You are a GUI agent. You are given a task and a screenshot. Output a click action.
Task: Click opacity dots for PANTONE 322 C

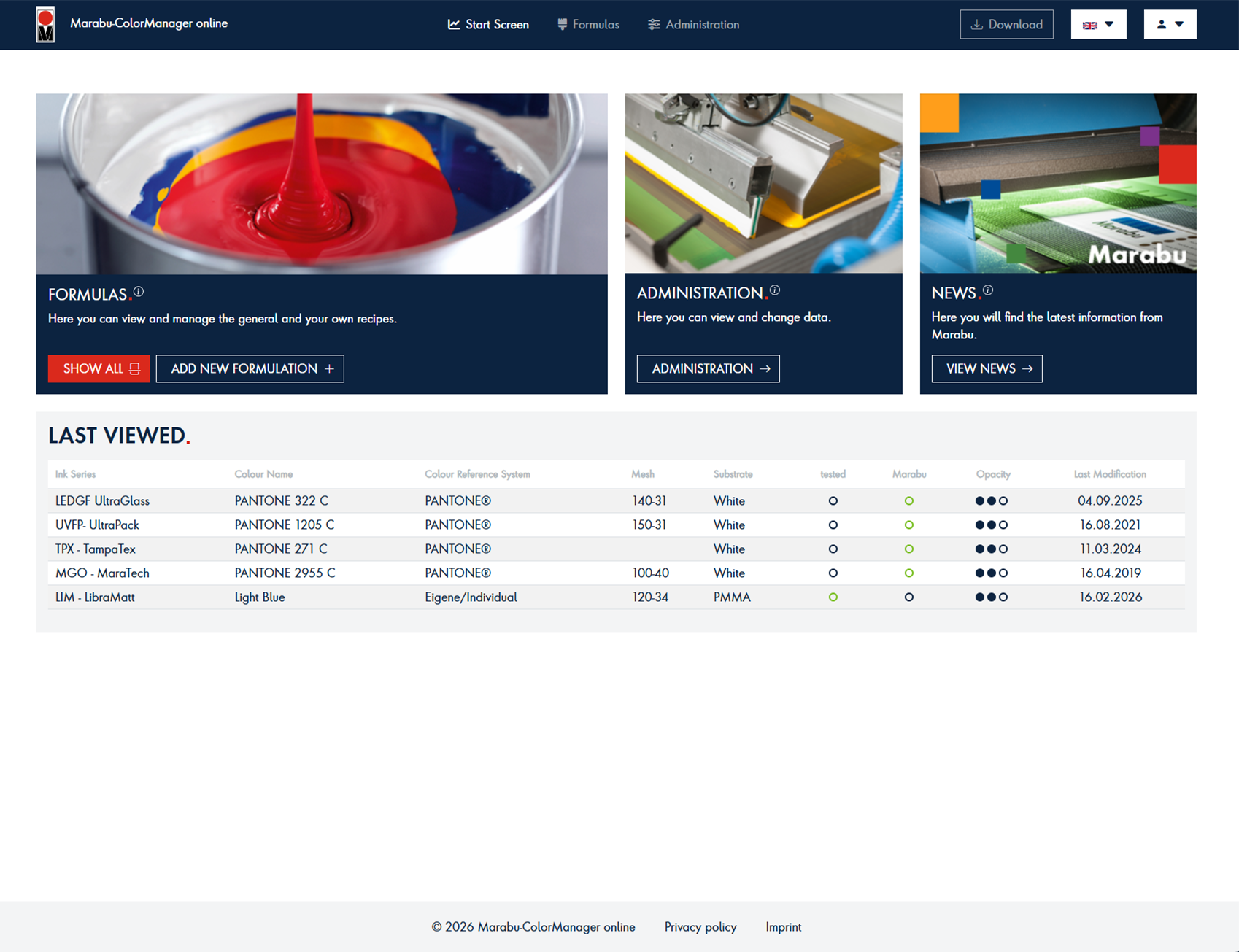992,500
